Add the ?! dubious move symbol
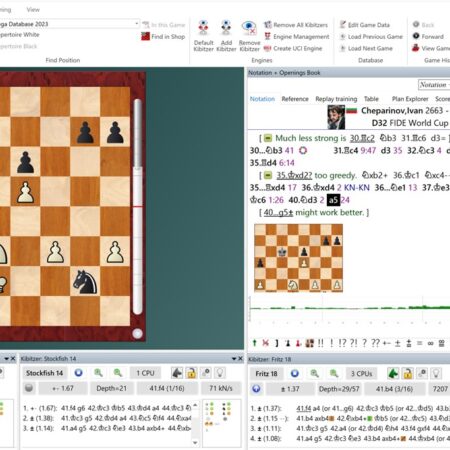450x450 pixels. [354, 343]
